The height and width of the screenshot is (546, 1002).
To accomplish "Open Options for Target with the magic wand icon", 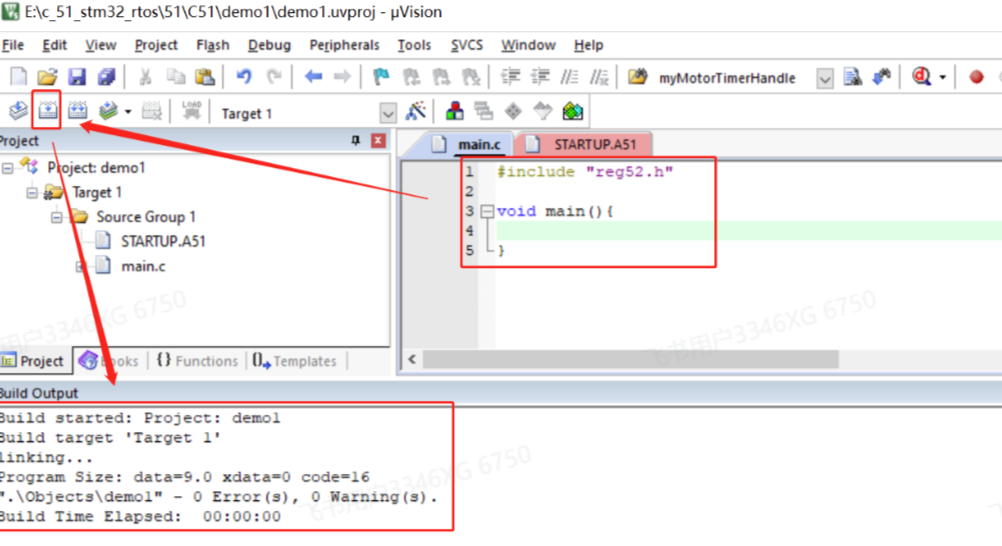I will click(415, 111).
